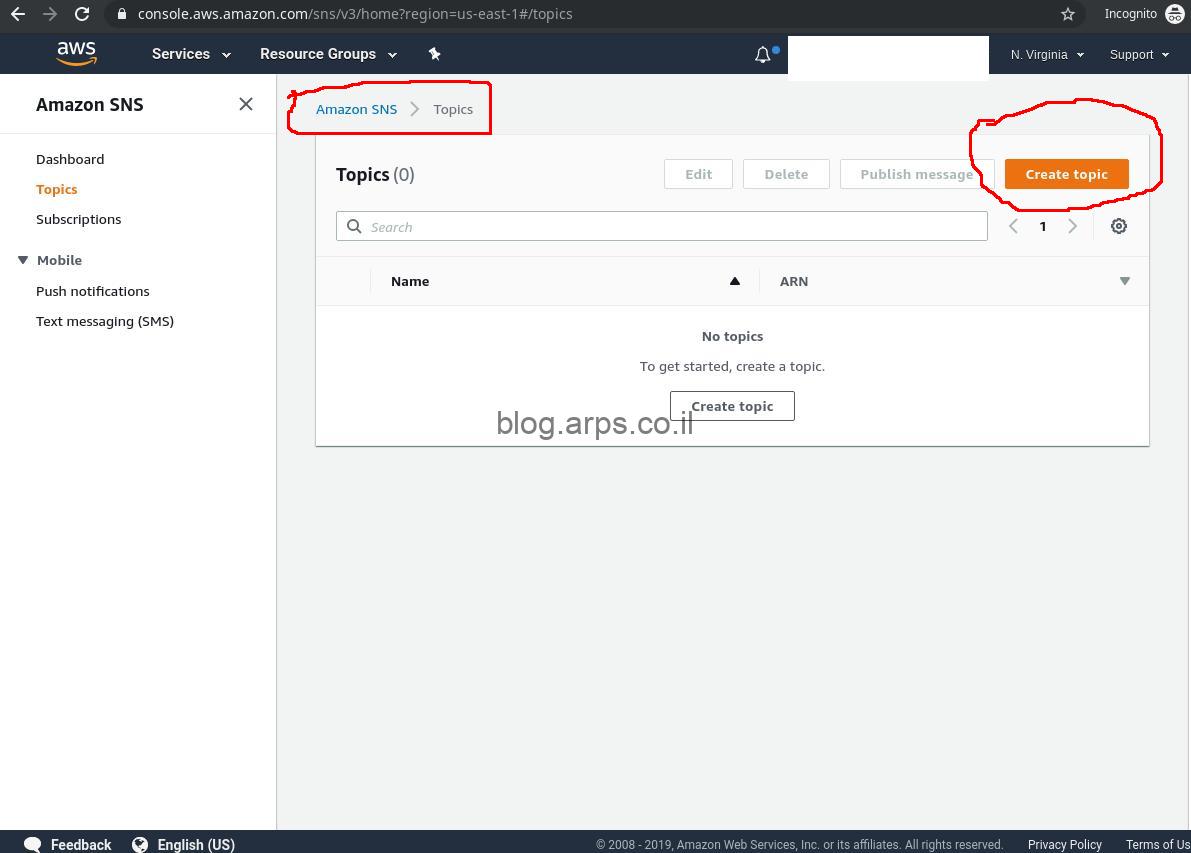This screenshot has width=1191, height=853.
Task: Click page number 1 in pagination
Action: click(1043, 226)
